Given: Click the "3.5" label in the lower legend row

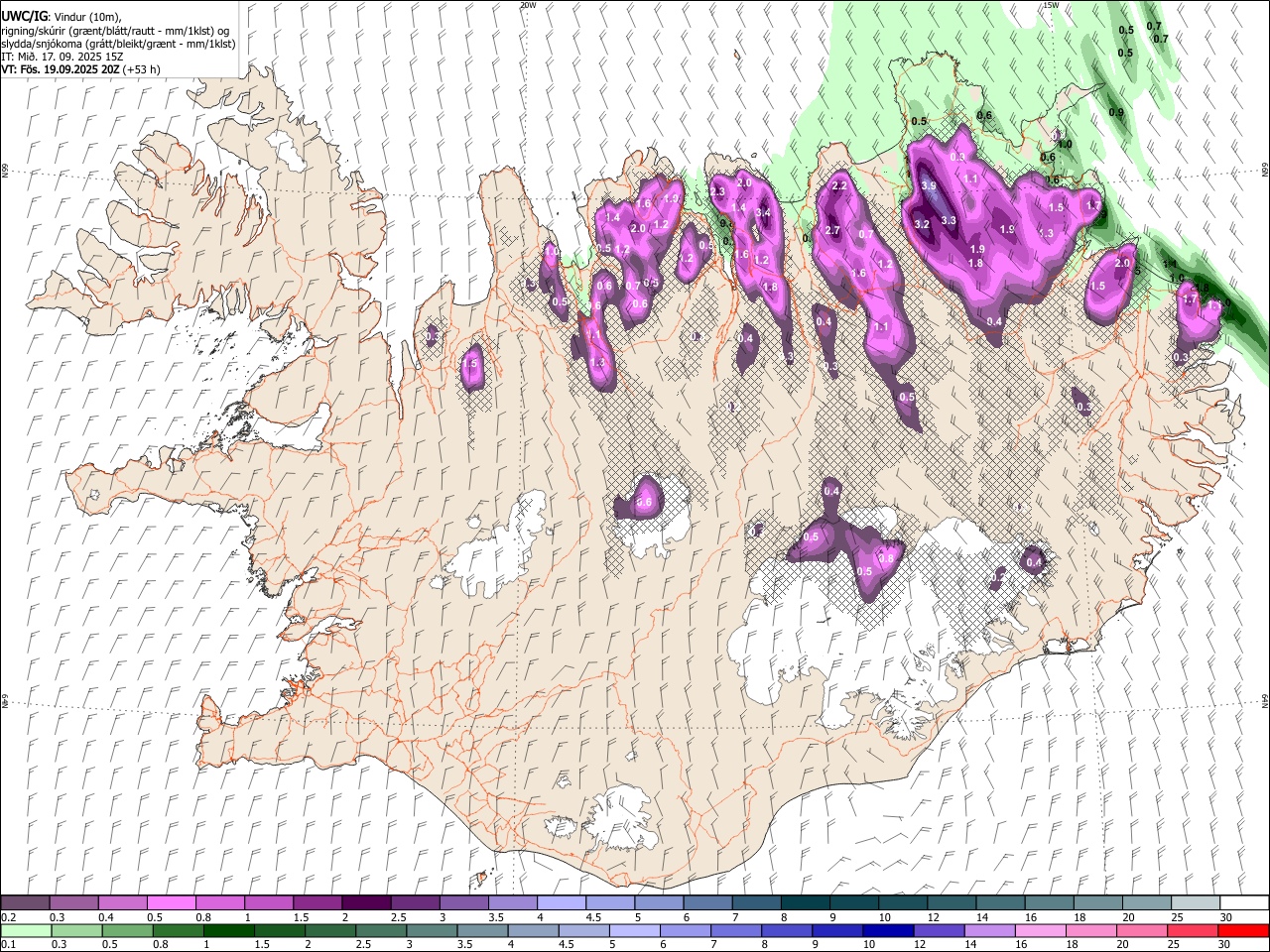Looking at the screenshot, I should tap(463, 944).
